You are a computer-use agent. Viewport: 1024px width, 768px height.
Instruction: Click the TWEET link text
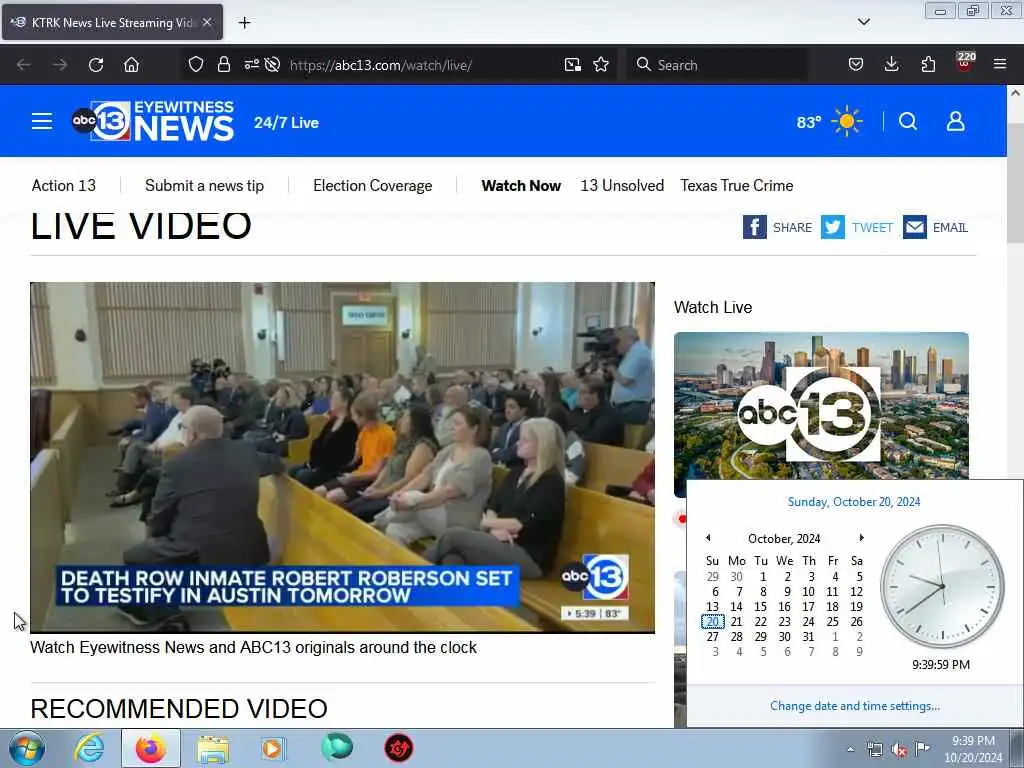click(x=872, y=227)
